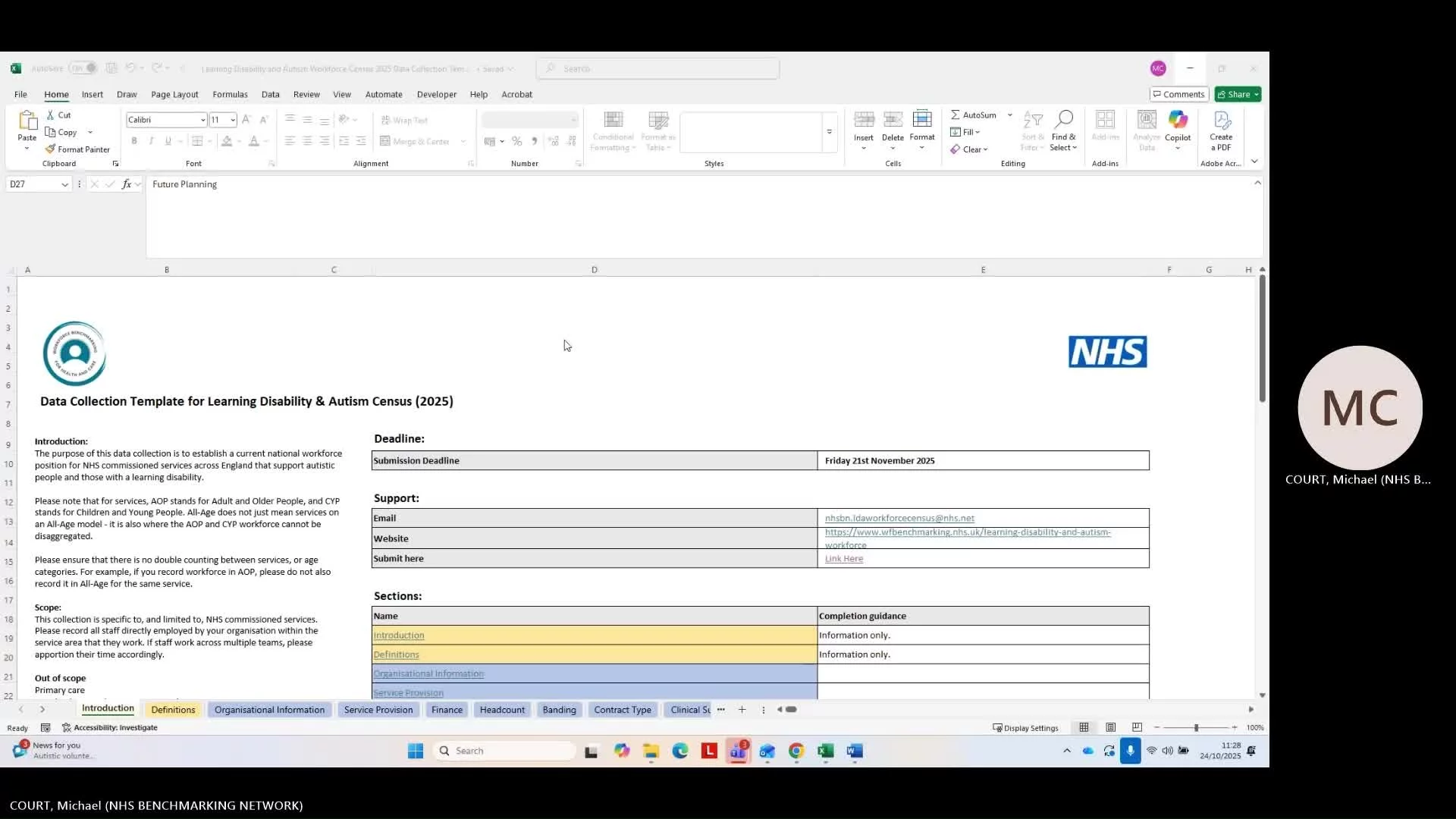This screenshot has height=819, width=1456.
Task: Click the AutoSum sigma icon
Action: tap(955, 115)
